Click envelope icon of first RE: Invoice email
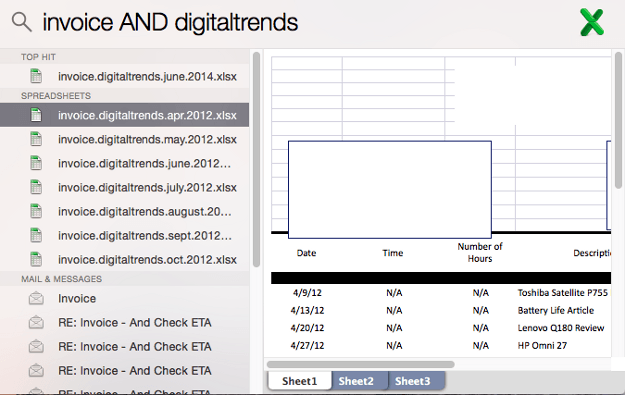Viewport: 625px width, 395px height. [x=36, y=322]
